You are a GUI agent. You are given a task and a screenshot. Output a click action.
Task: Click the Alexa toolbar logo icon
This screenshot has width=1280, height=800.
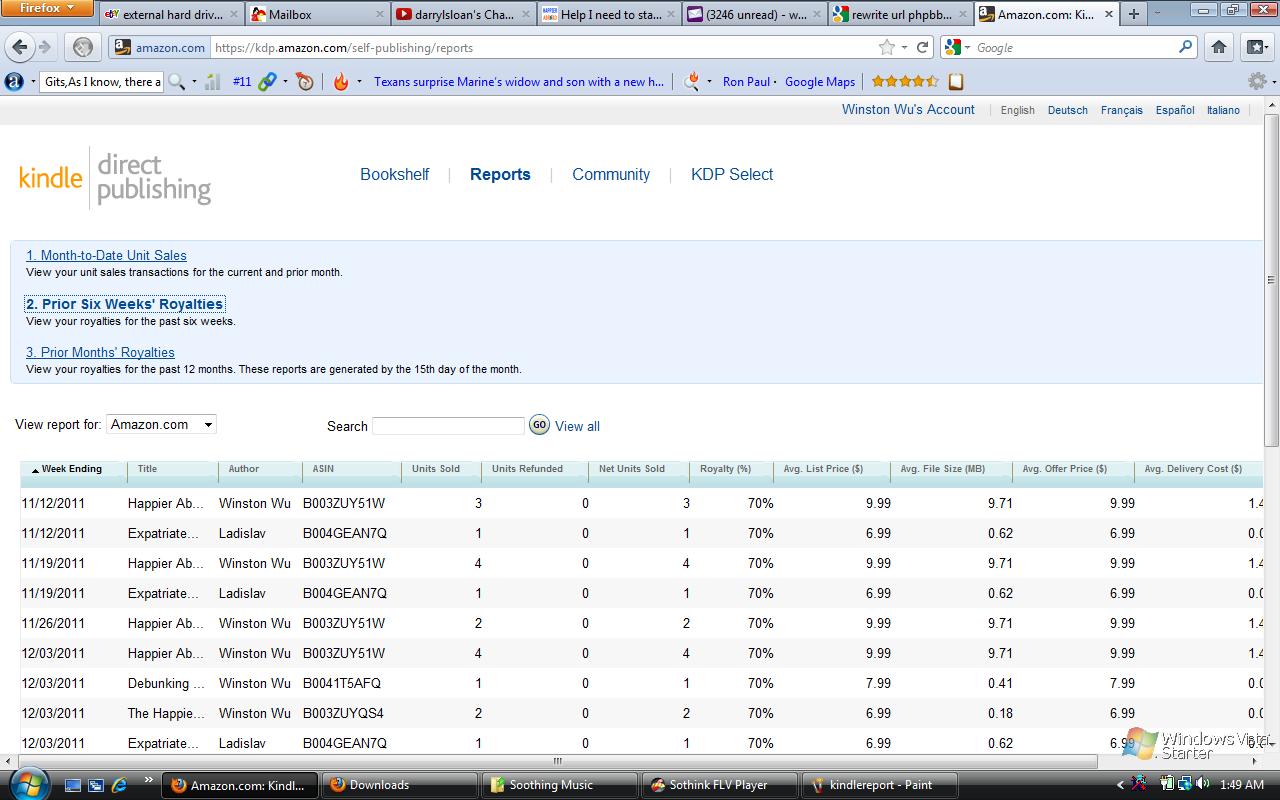[14, 82]
